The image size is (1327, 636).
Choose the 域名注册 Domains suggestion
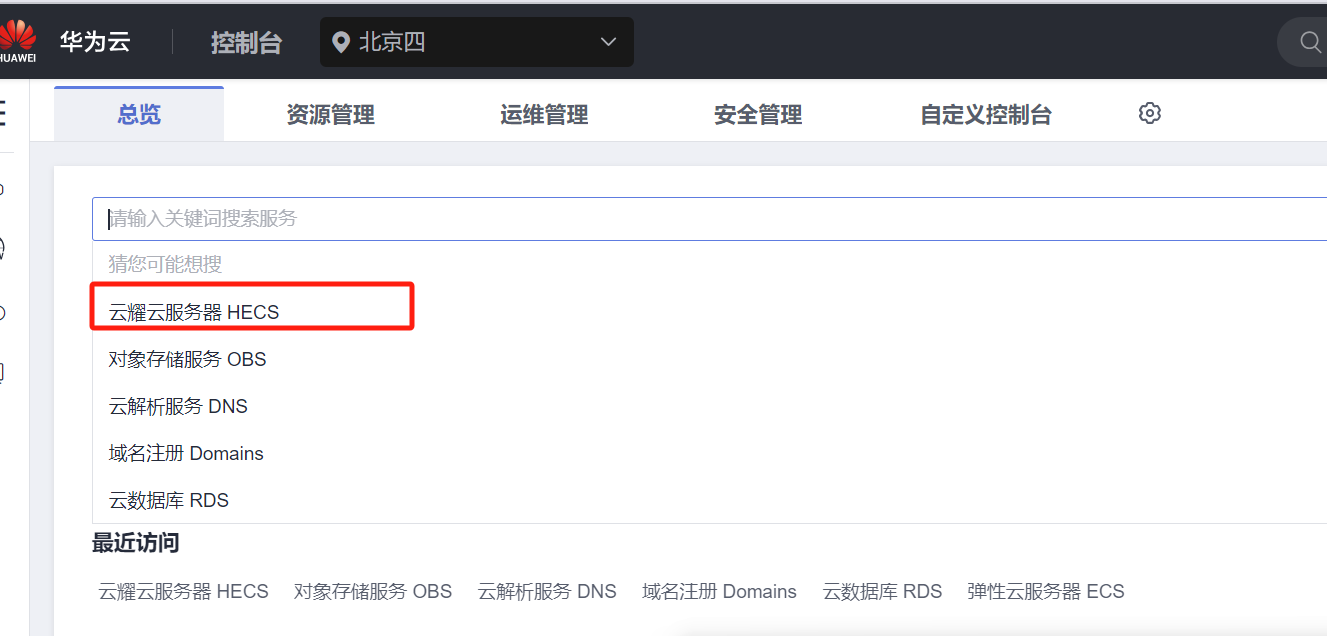coord(186,453)
